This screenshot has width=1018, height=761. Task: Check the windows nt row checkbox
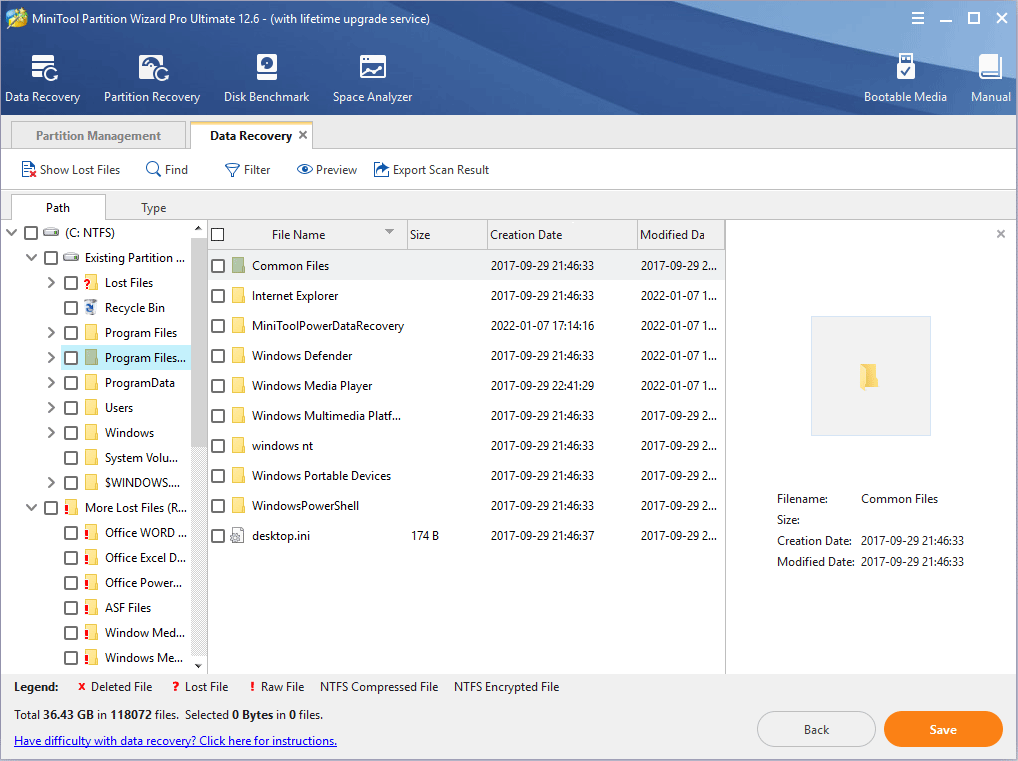pyautogui.click(x=218, y=445)
